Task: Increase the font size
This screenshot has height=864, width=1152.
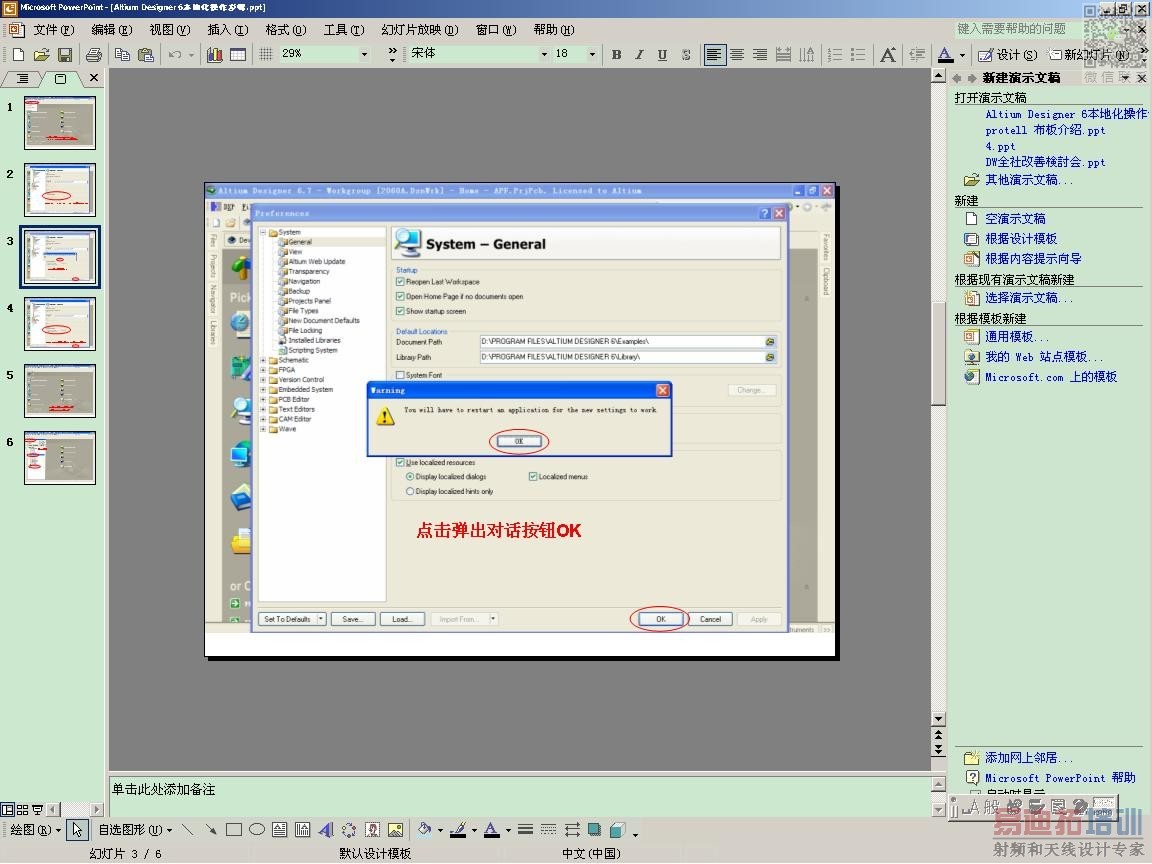Action: [888, 54]
